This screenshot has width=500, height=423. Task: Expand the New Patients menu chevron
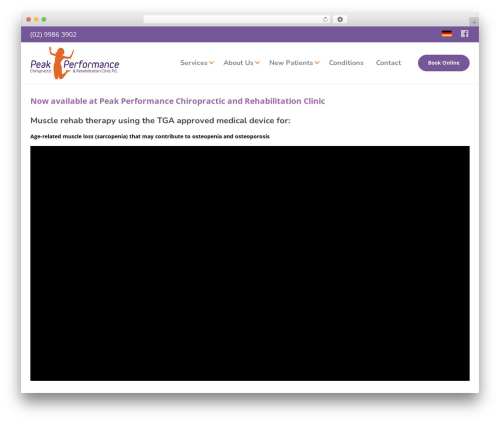(317, 63)
